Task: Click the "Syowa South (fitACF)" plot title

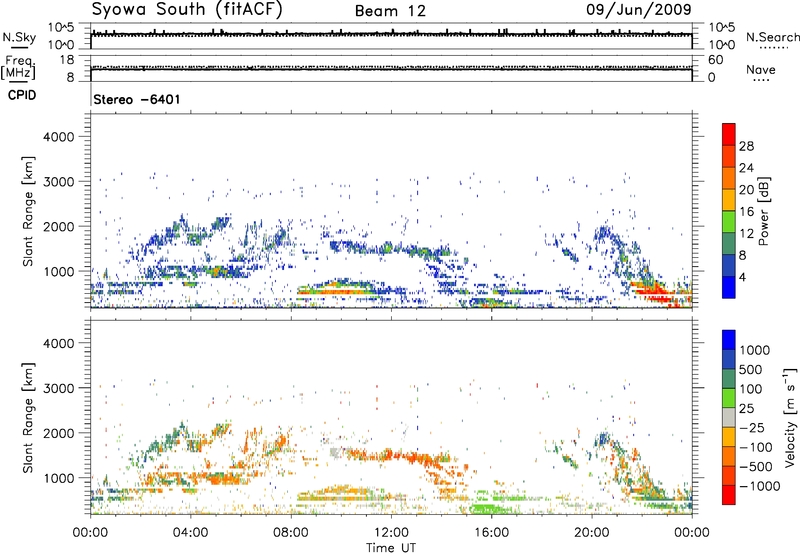Action: pos(186,9)
